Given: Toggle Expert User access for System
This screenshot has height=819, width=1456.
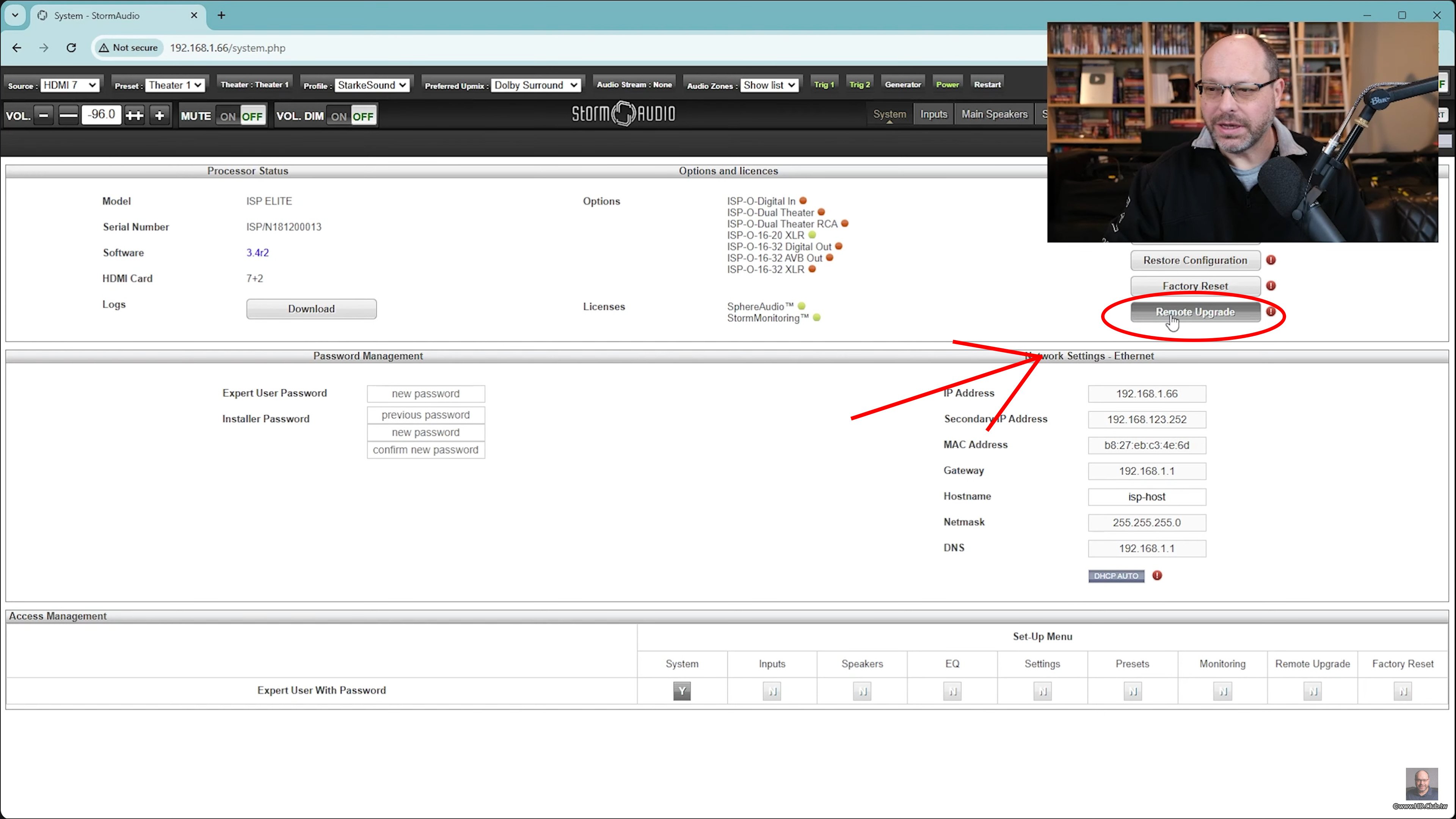Looking at the screenshot, I should coord(682,691).
